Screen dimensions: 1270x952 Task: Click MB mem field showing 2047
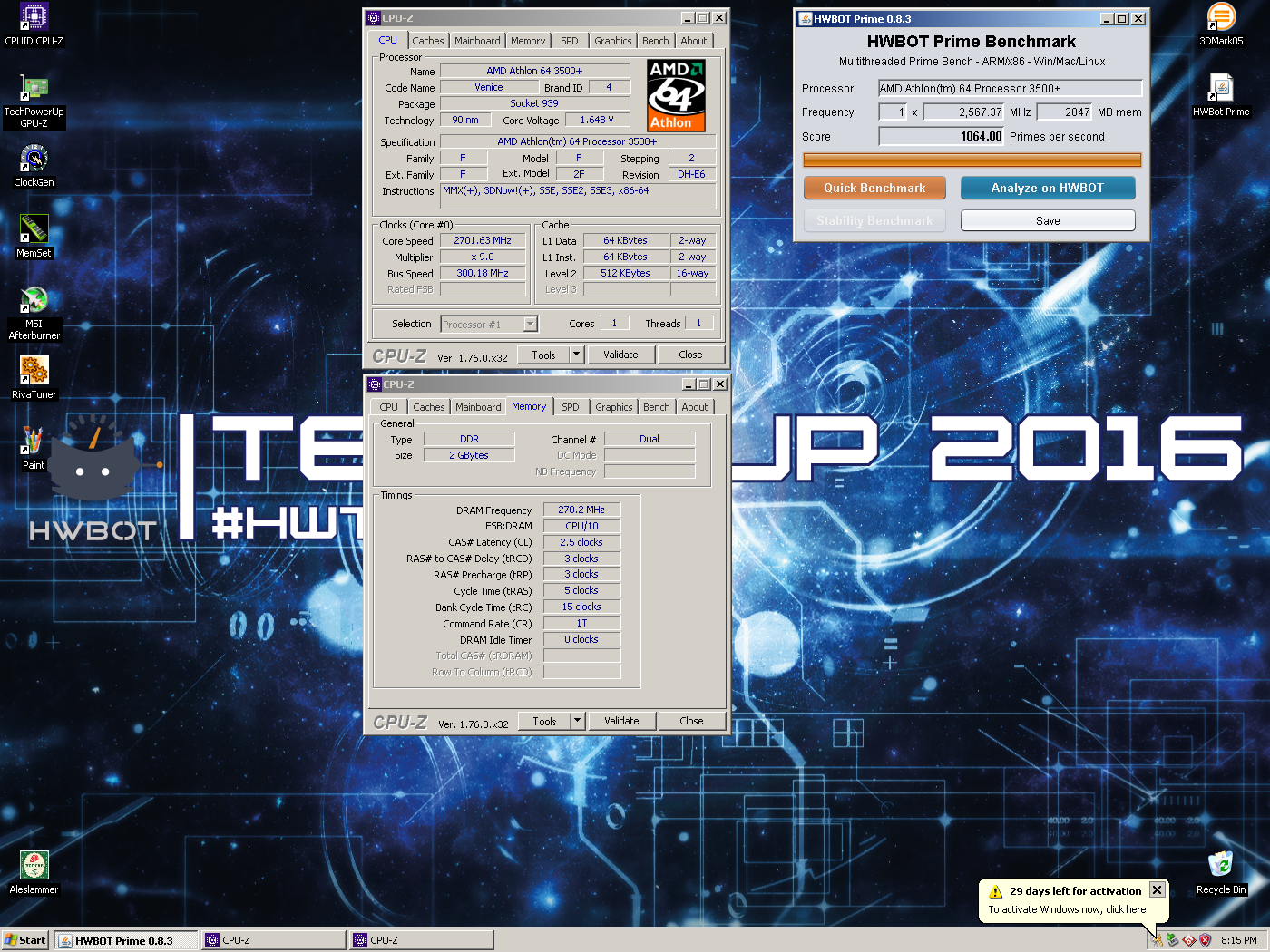pyautogui.click(x=1065, y=112)
